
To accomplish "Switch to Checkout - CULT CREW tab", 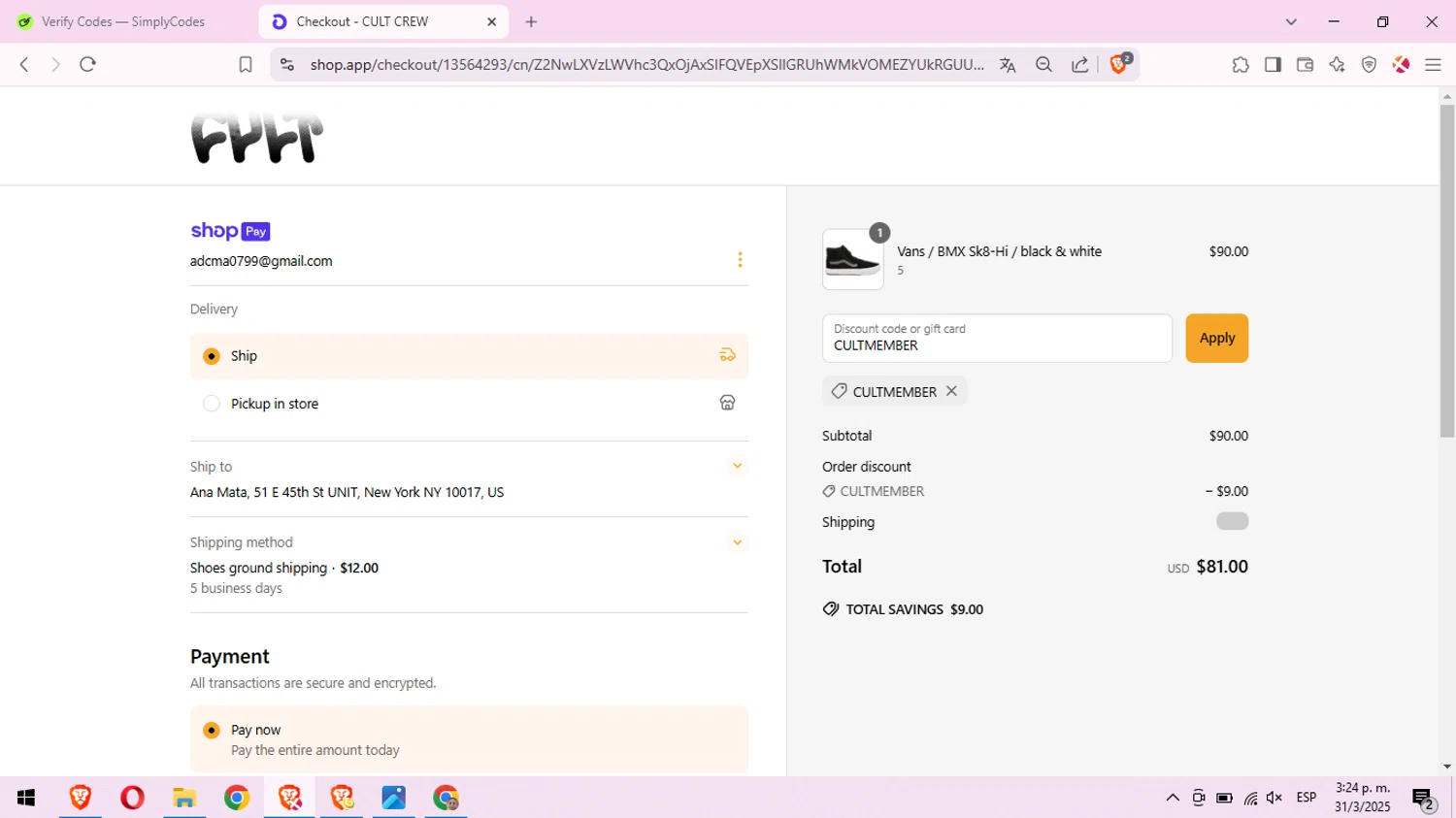I will (x=383, y=21).
